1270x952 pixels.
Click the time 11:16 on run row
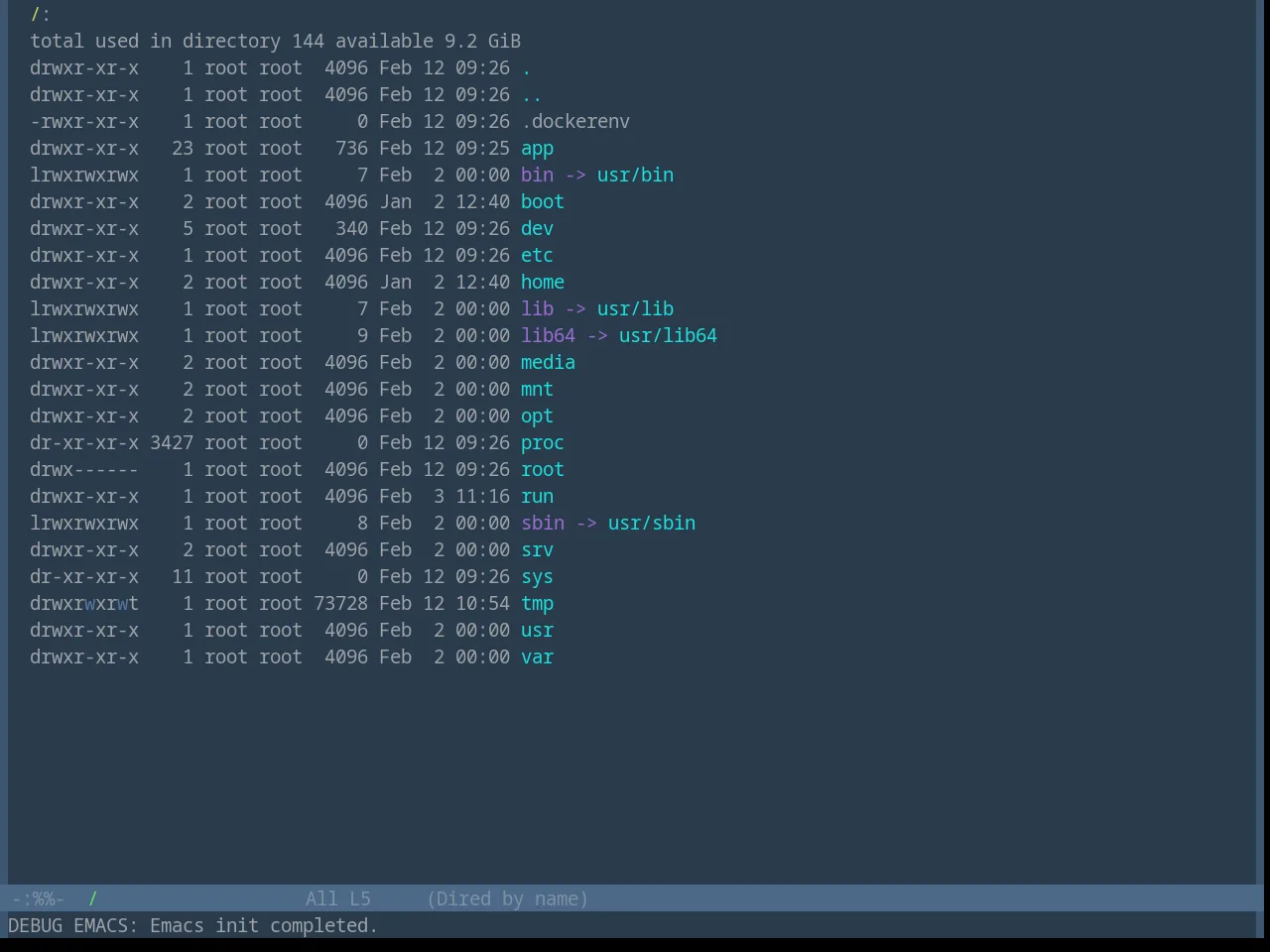[482, 497]
